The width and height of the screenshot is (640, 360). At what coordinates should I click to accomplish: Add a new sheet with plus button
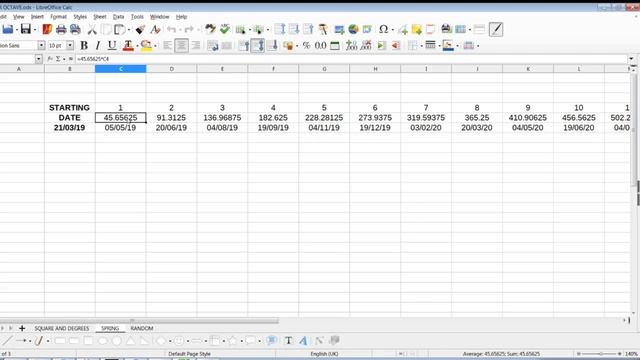[22, 328]
